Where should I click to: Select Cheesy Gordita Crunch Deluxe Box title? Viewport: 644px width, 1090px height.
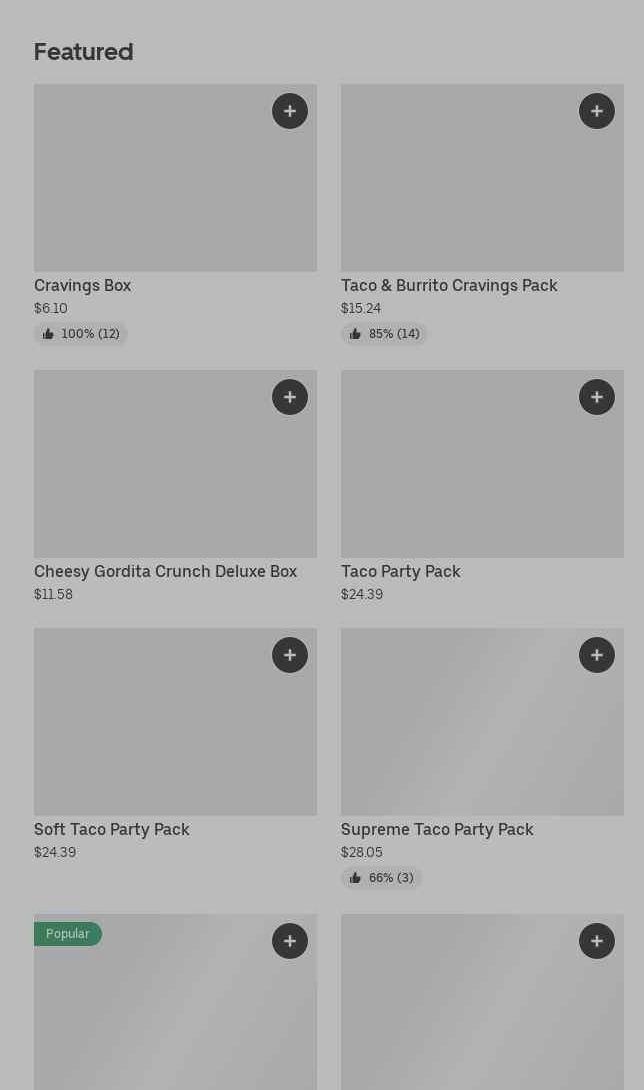click(x=166, y=572)
